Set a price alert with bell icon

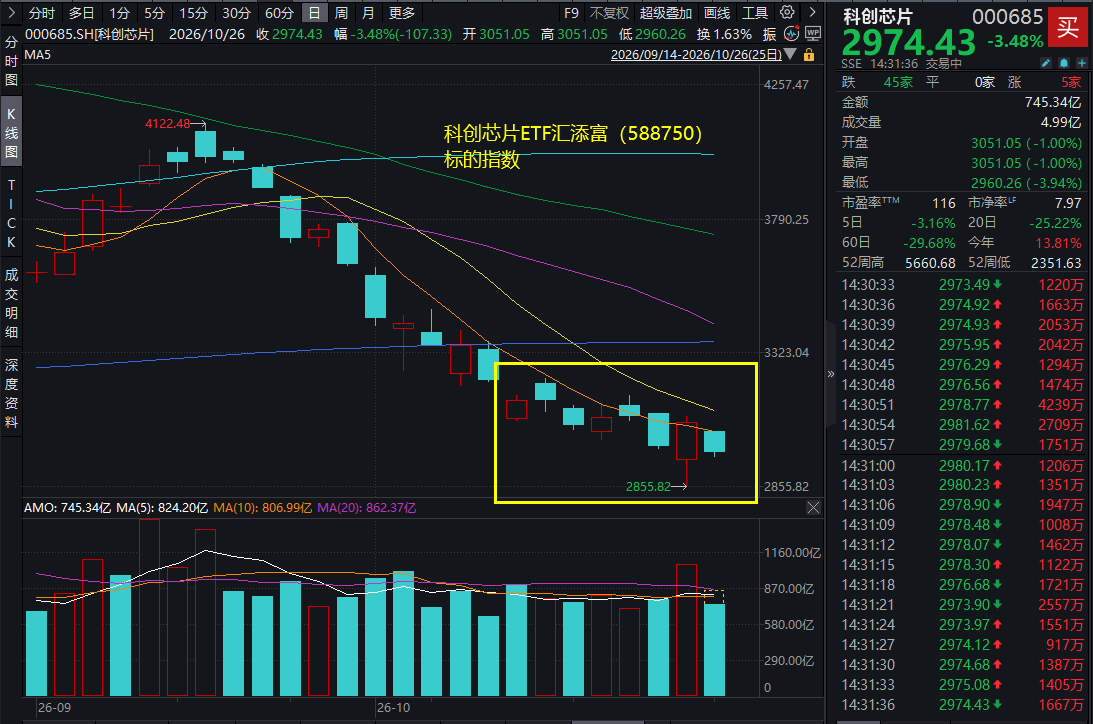[1064, 63]
